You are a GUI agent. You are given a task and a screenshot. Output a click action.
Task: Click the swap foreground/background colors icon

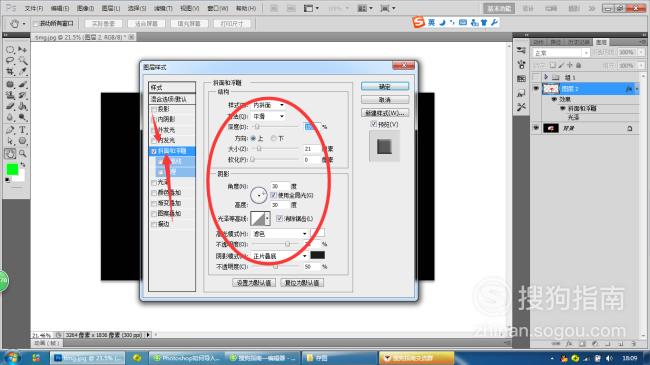[x=23, y=165]
